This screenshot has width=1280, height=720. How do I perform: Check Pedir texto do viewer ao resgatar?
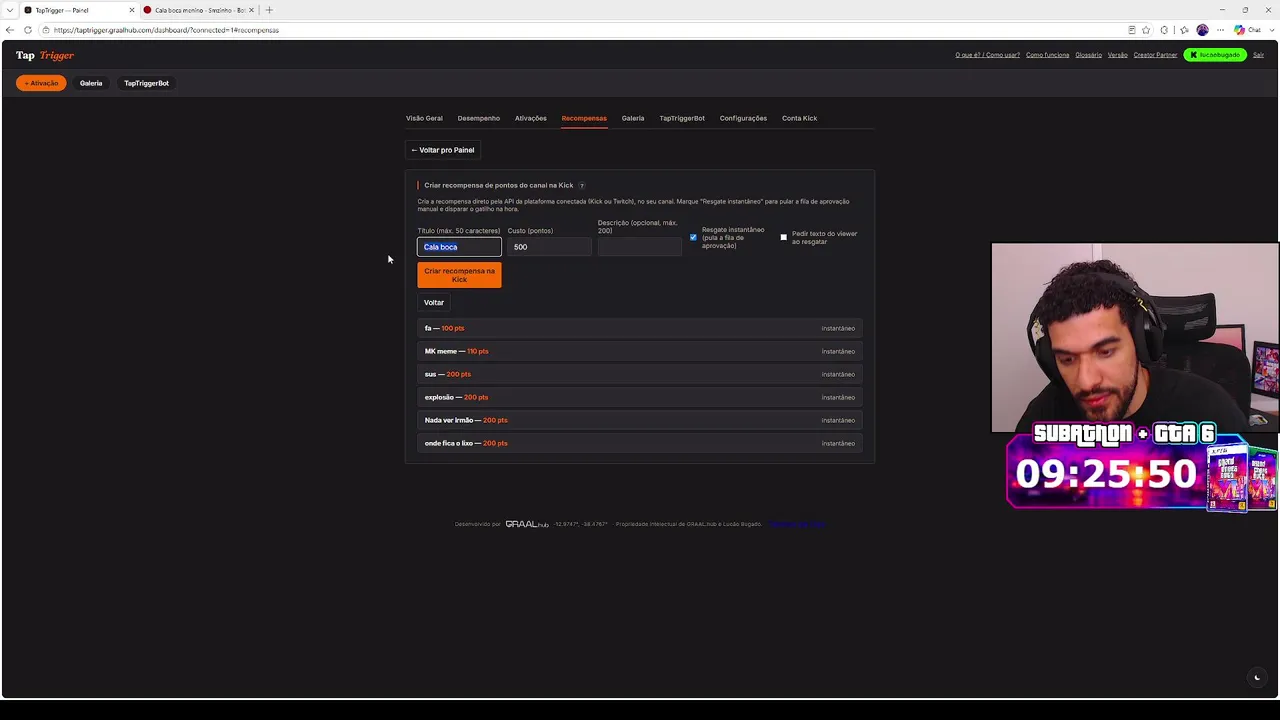(784, 237)
